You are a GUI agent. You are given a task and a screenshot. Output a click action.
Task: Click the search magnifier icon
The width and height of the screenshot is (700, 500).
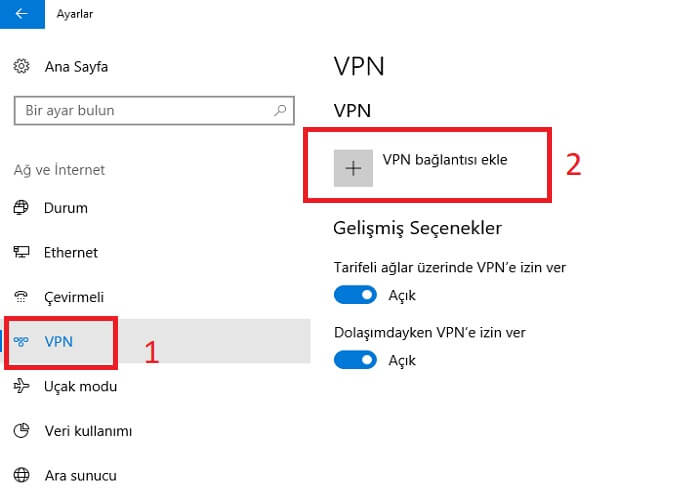click(280, 110)
